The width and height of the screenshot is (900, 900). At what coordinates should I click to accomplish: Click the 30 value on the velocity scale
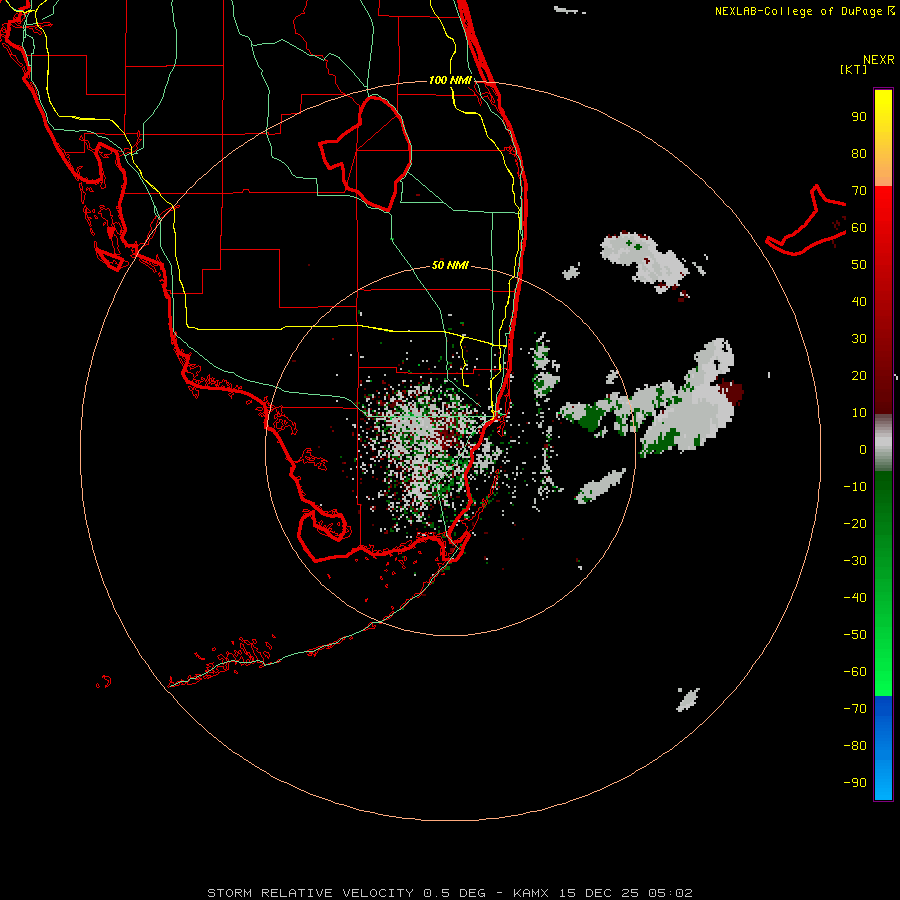[x=859, y=339]
